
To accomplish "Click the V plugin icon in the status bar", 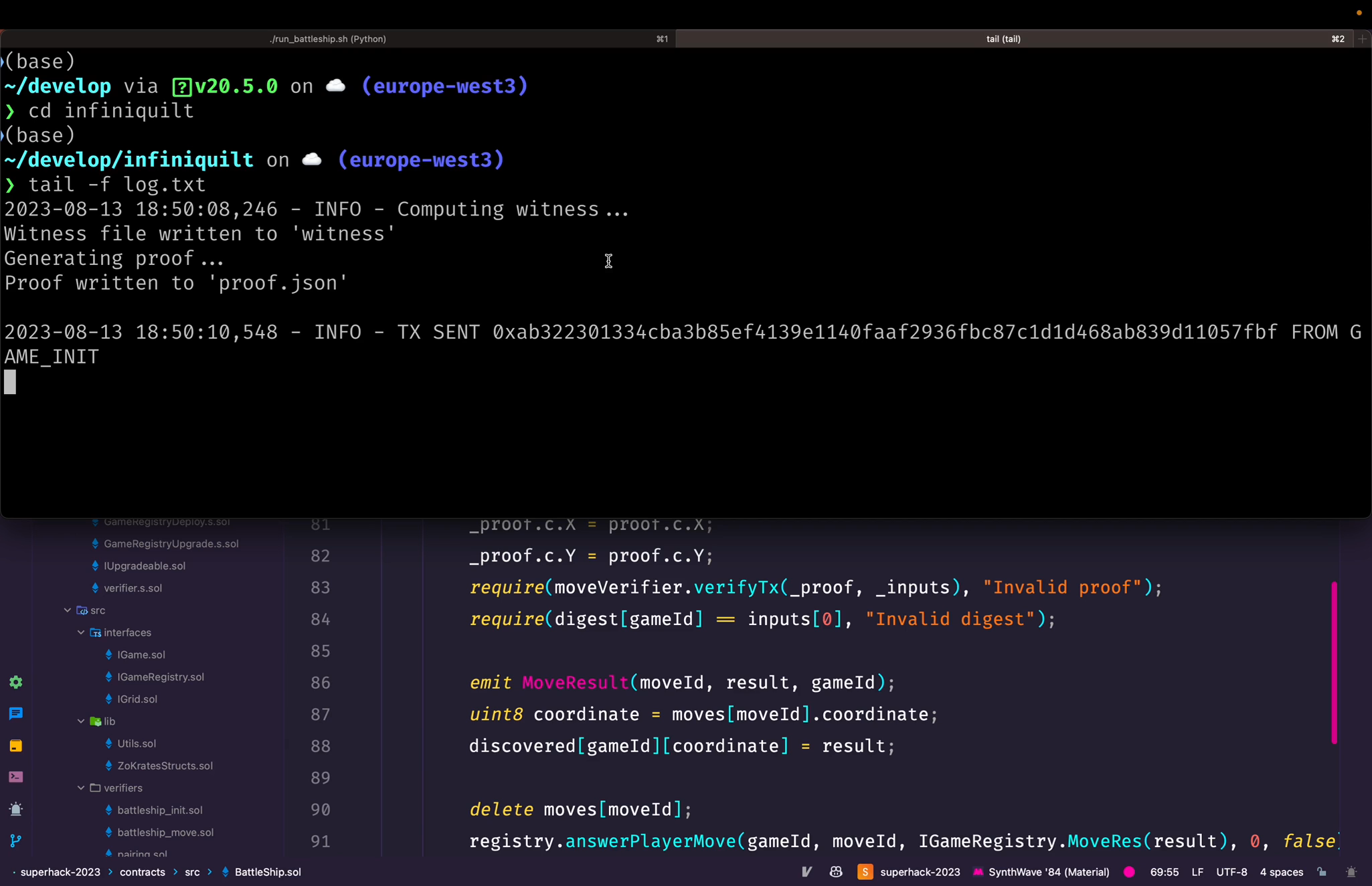I will [x=806, y=872].
